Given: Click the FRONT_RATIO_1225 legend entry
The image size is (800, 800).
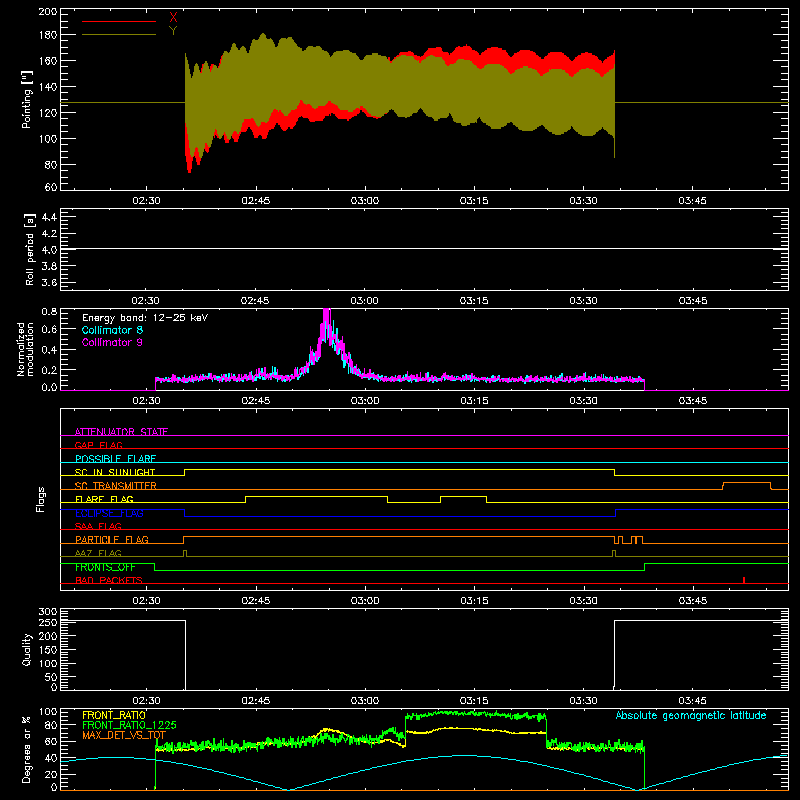Looking at the screenshot, I should [x=129, y=725].
